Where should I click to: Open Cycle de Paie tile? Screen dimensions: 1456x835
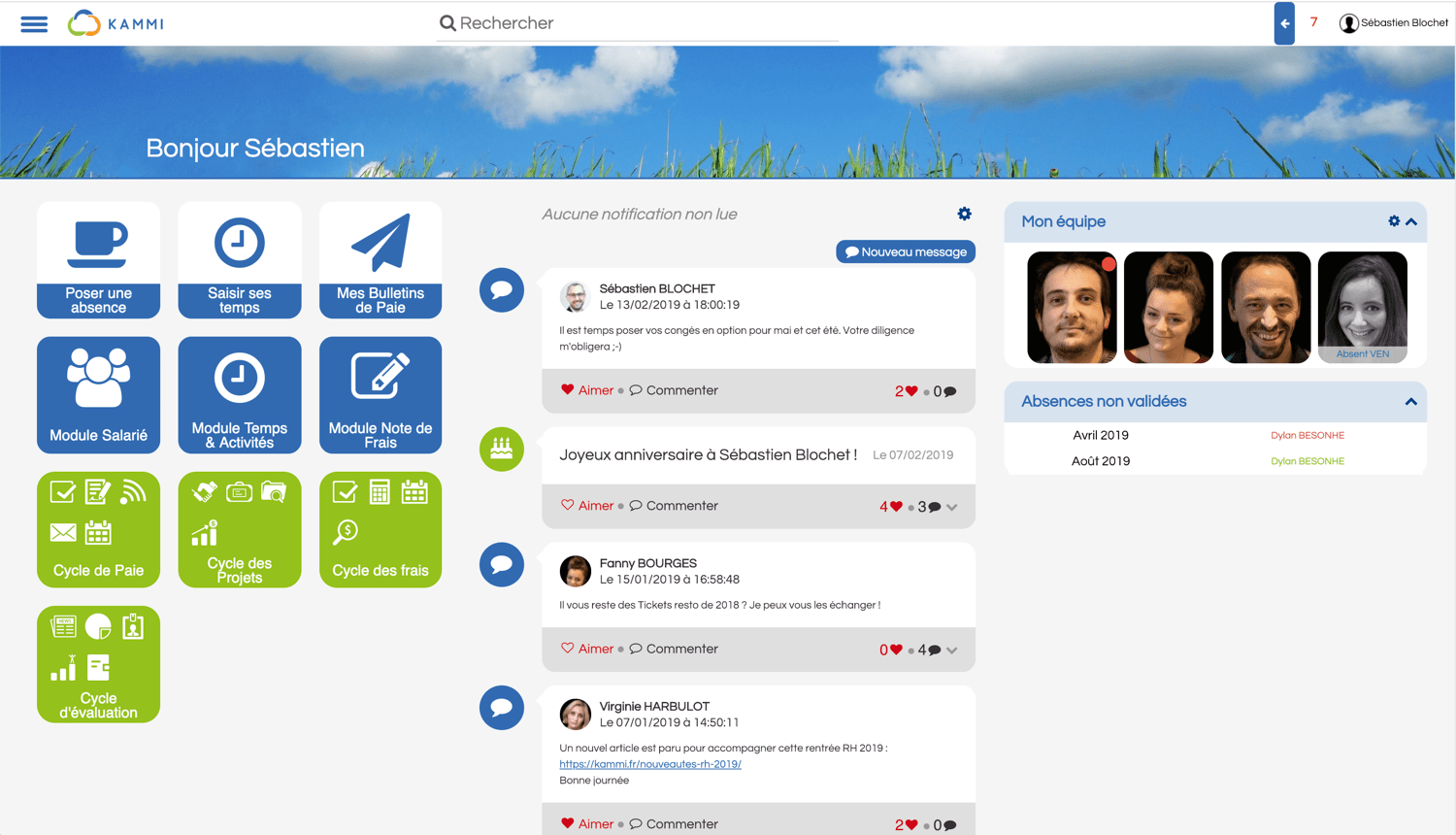pos(98,529)
